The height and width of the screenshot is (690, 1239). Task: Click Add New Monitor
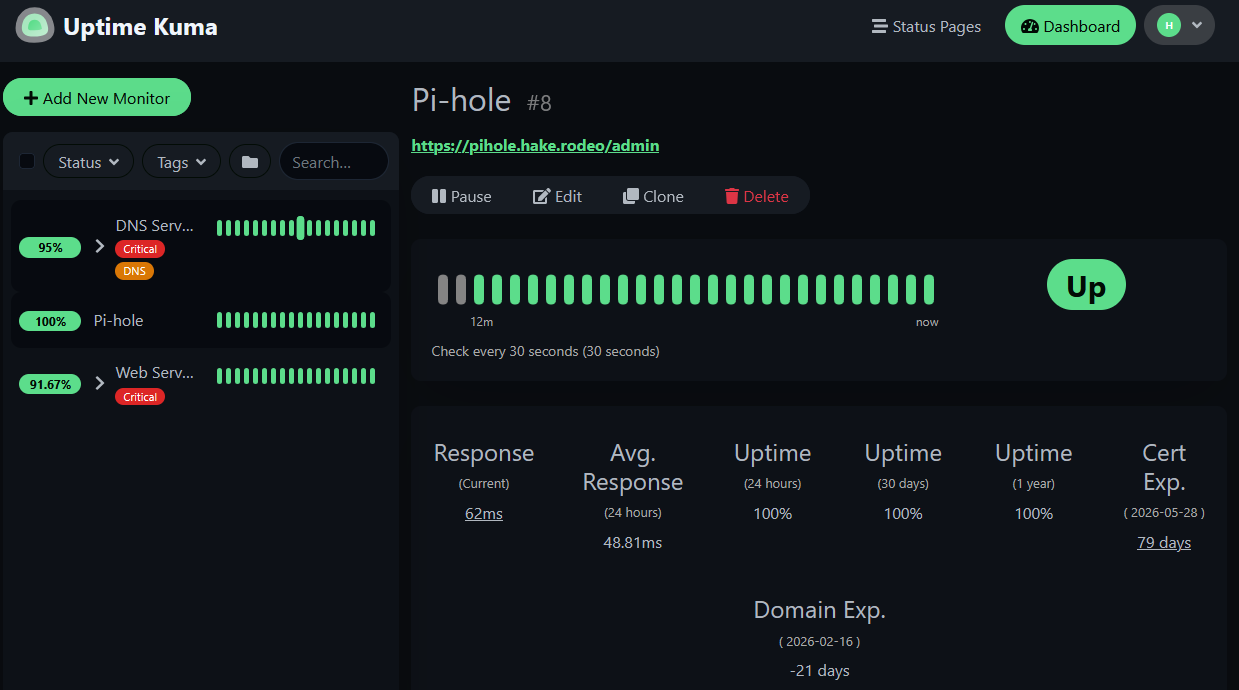coord(97,97)
